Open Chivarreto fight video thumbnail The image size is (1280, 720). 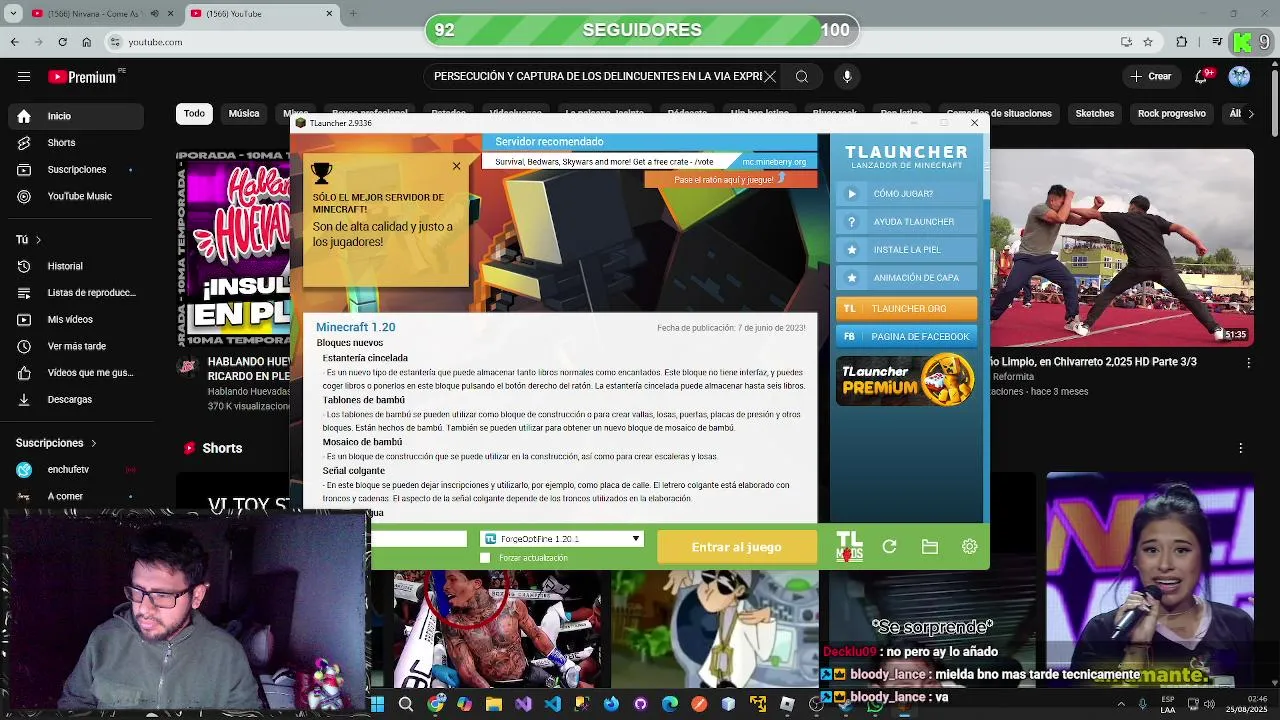click(1122, 248)
